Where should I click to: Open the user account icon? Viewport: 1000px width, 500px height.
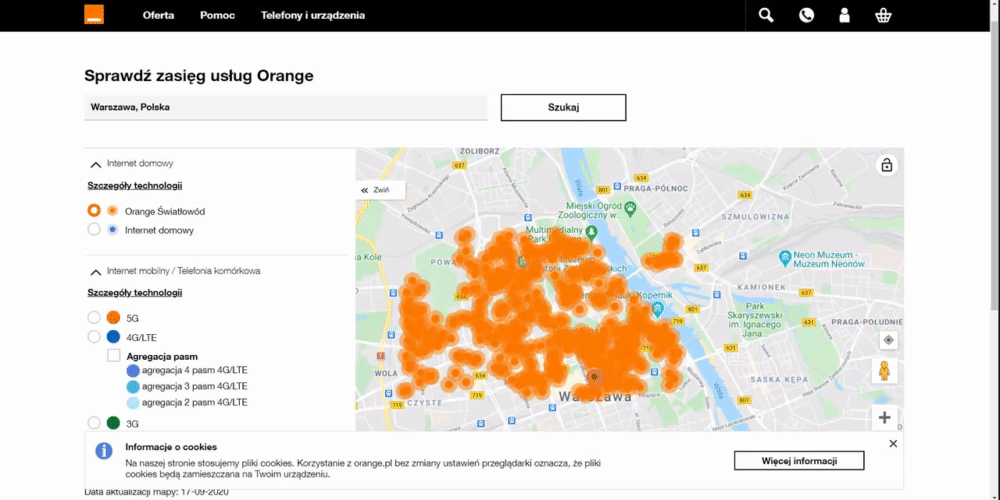(844, 15)
